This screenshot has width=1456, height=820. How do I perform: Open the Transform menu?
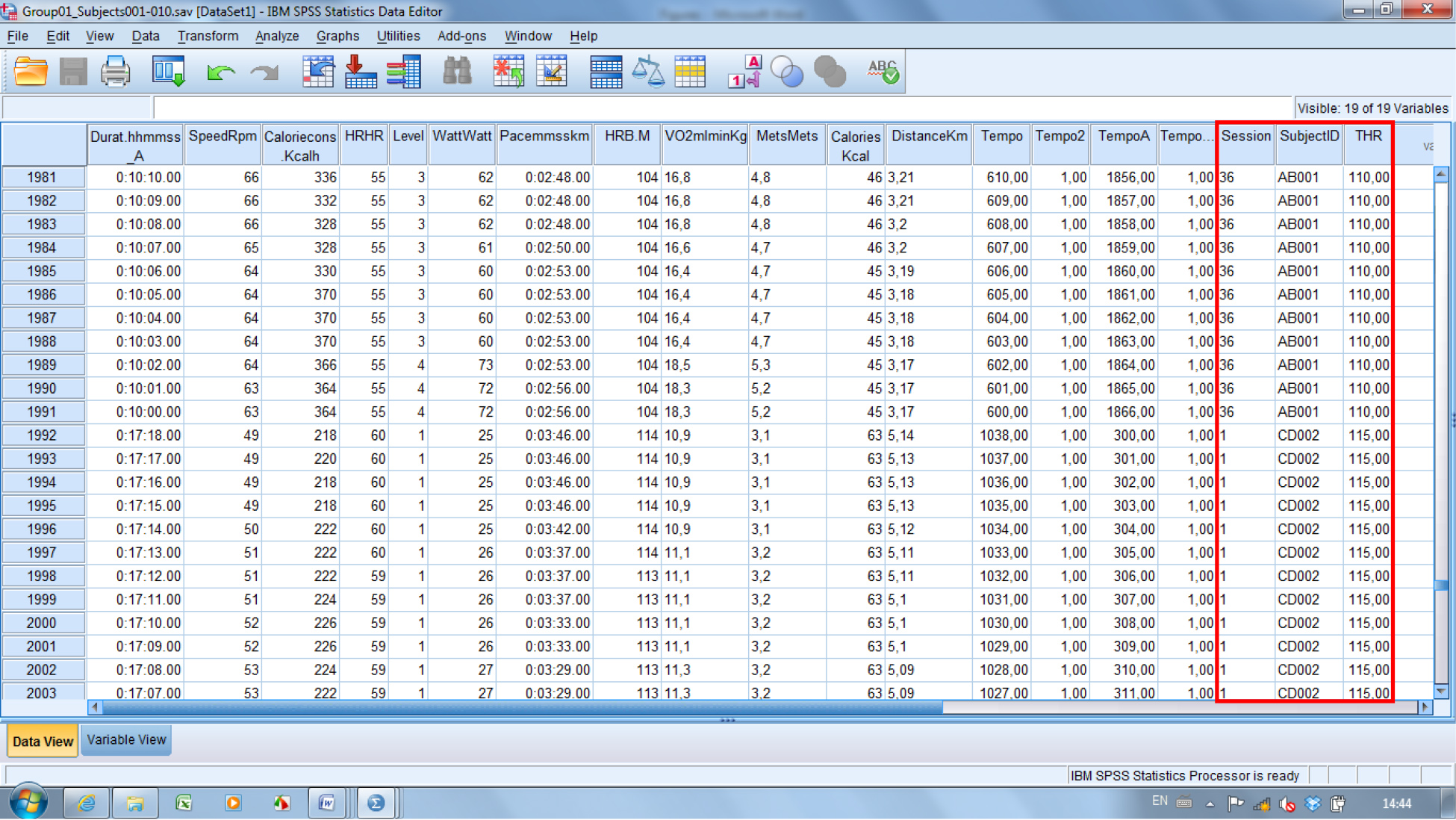tap(208, 36)
